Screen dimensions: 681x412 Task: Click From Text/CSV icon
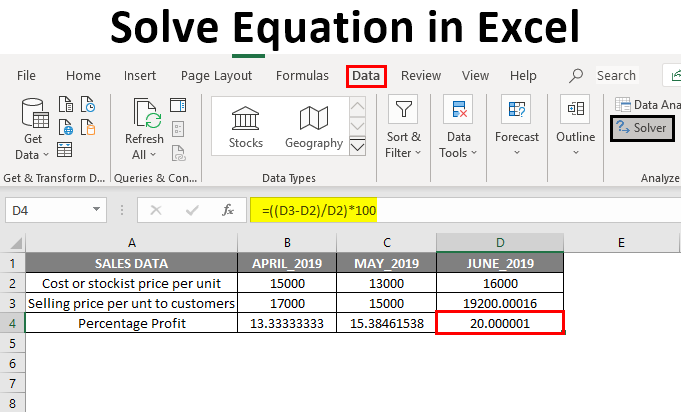(66, 105)
